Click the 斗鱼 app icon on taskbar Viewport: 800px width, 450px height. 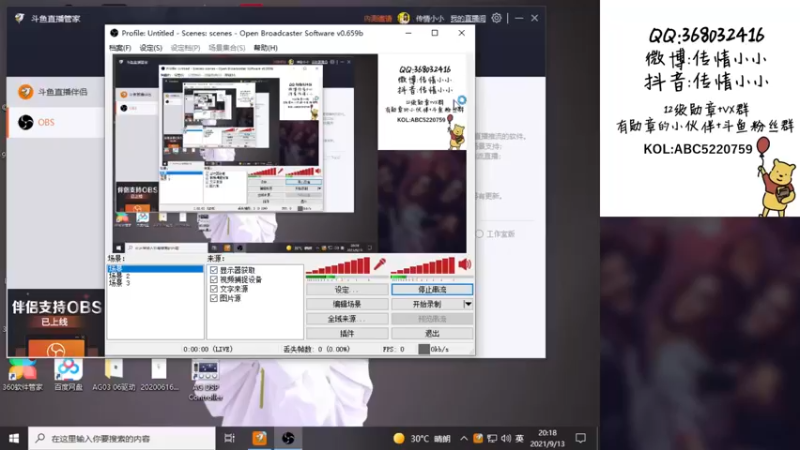260,438
